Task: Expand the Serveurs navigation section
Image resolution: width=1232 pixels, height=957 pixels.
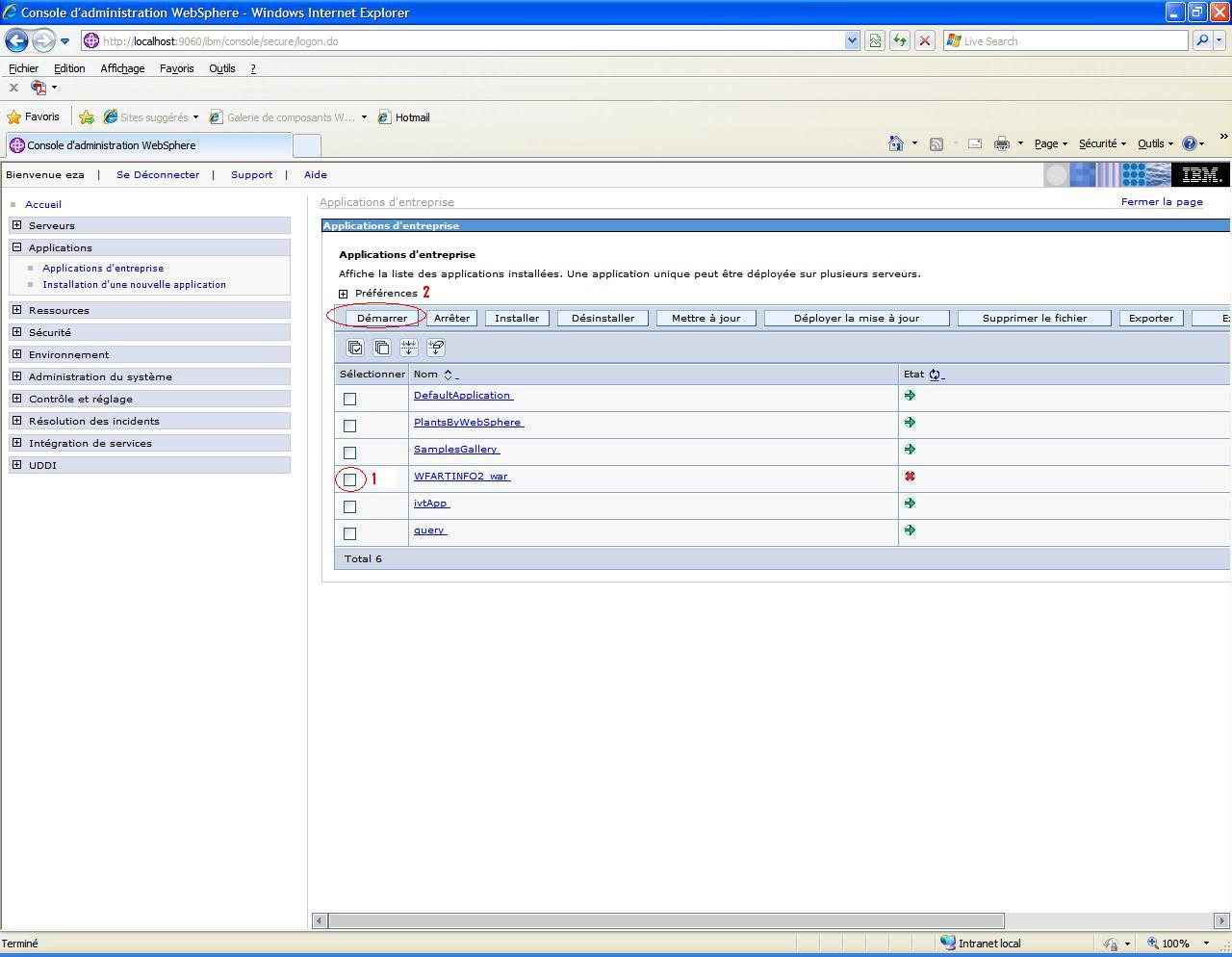Action: click(x=16, y=225)
